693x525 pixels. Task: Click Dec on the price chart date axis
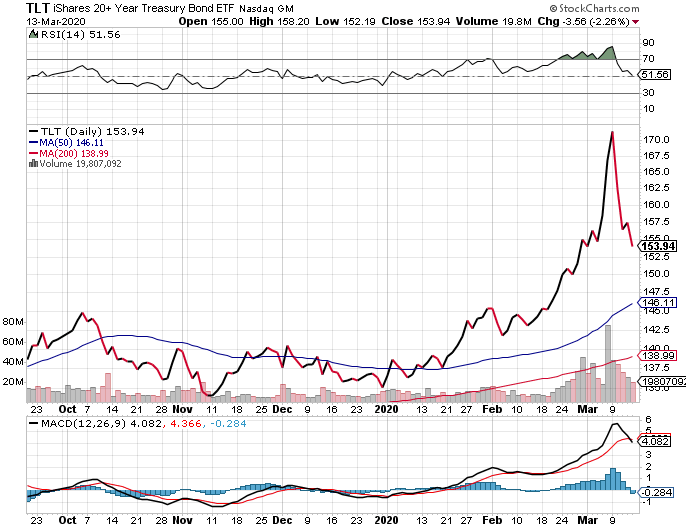point(282,409)
